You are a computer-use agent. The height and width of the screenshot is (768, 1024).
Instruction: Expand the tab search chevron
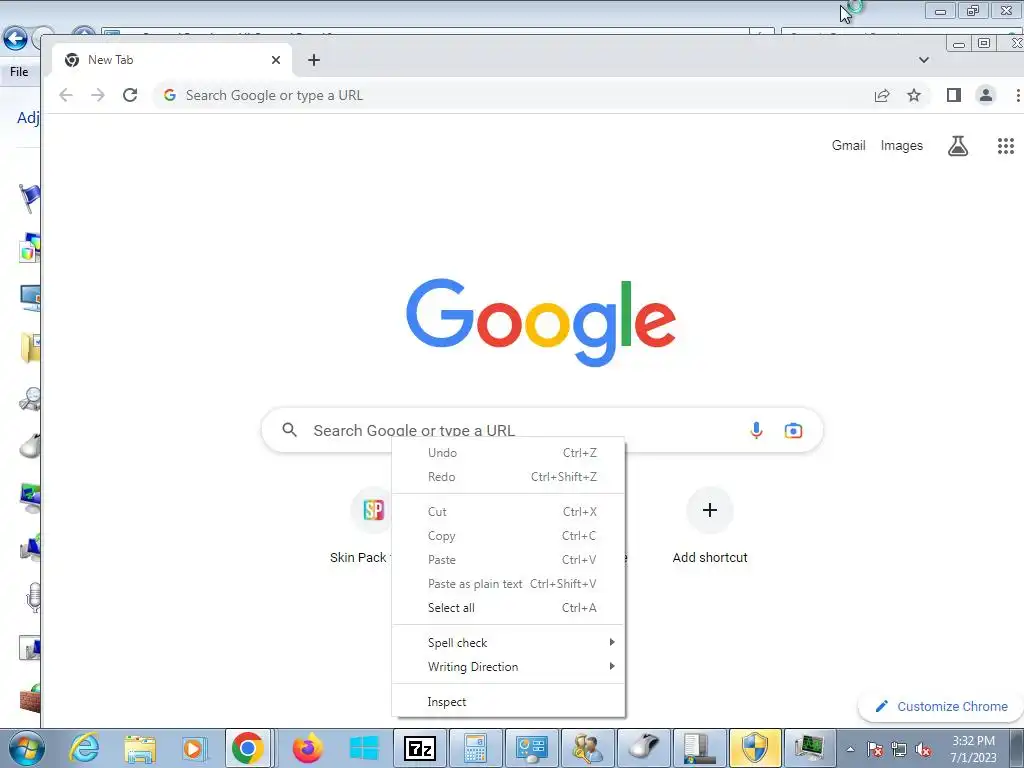pos(923,60)
